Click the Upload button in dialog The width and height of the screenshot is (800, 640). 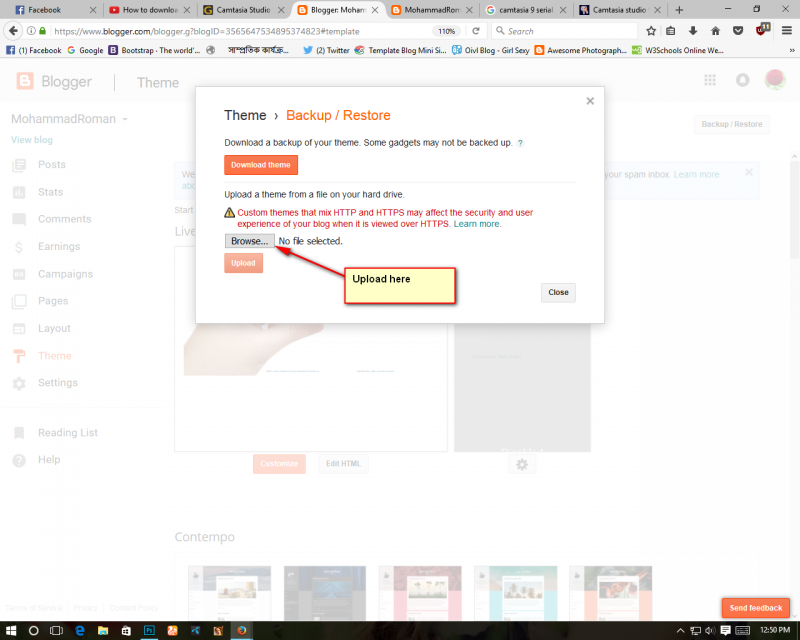pos(243,263)
